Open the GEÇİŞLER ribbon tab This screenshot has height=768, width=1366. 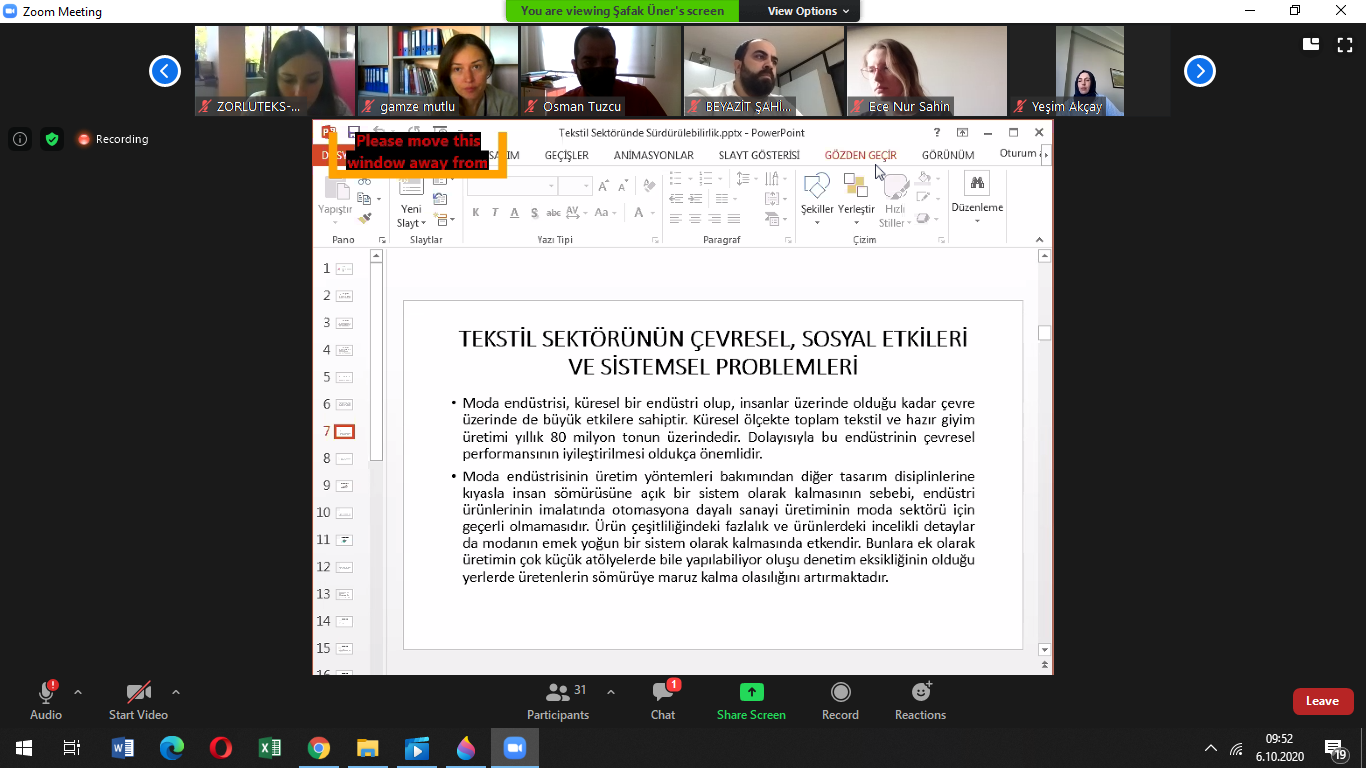tap(567, 155)
